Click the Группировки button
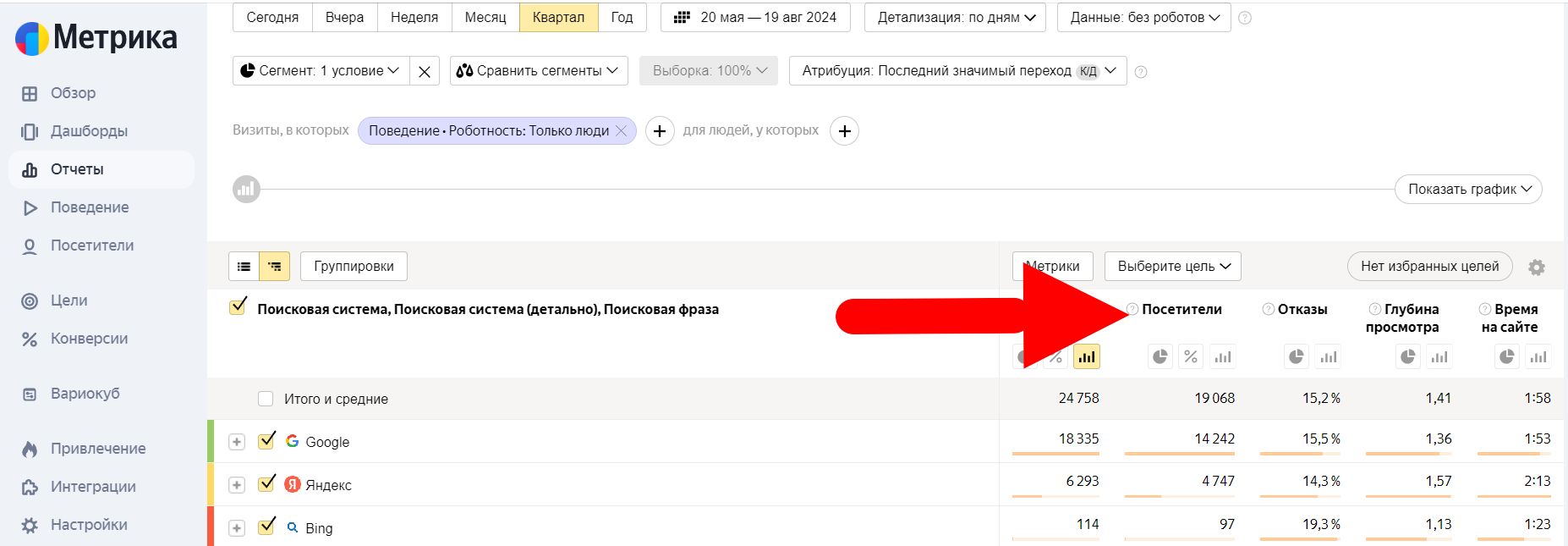Screen dimensions: 1568x546 click(354, 266)
